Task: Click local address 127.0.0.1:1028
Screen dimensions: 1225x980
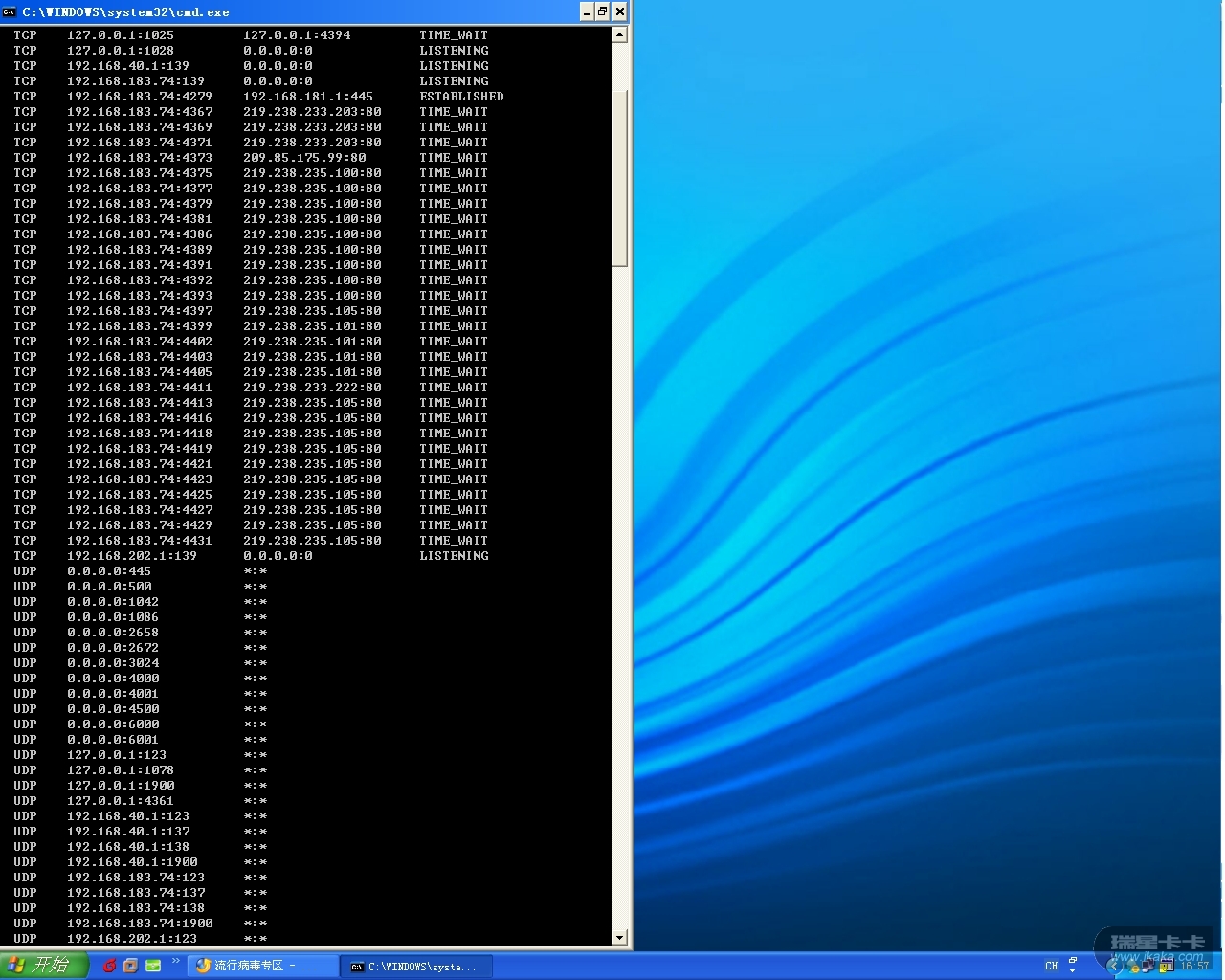Action: pyautogui.click(x=121, y=51)
